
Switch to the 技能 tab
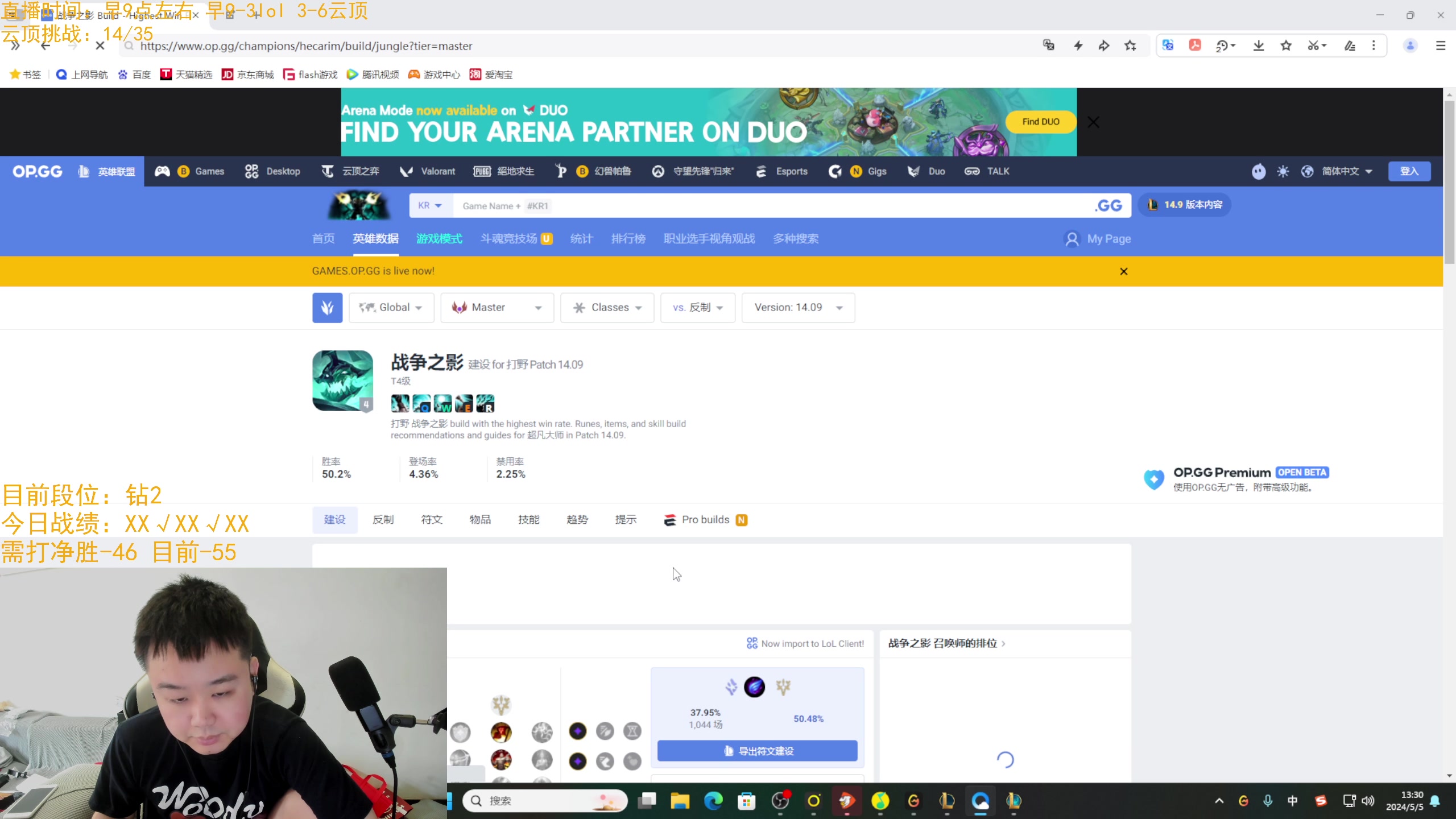[x=529, y=520]
